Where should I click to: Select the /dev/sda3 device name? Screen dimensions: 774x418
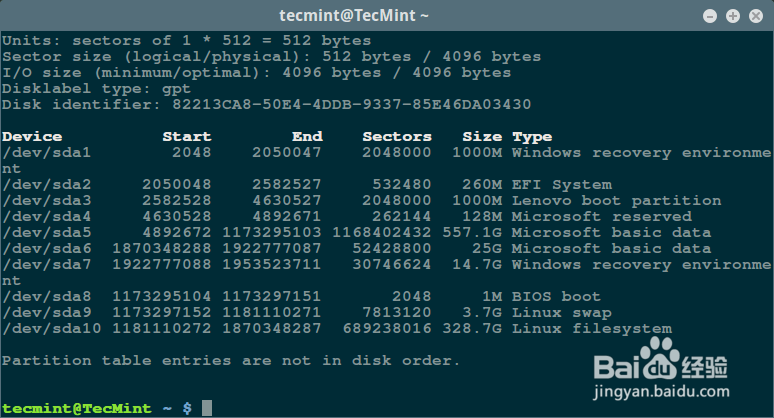(x=47, y=200)
